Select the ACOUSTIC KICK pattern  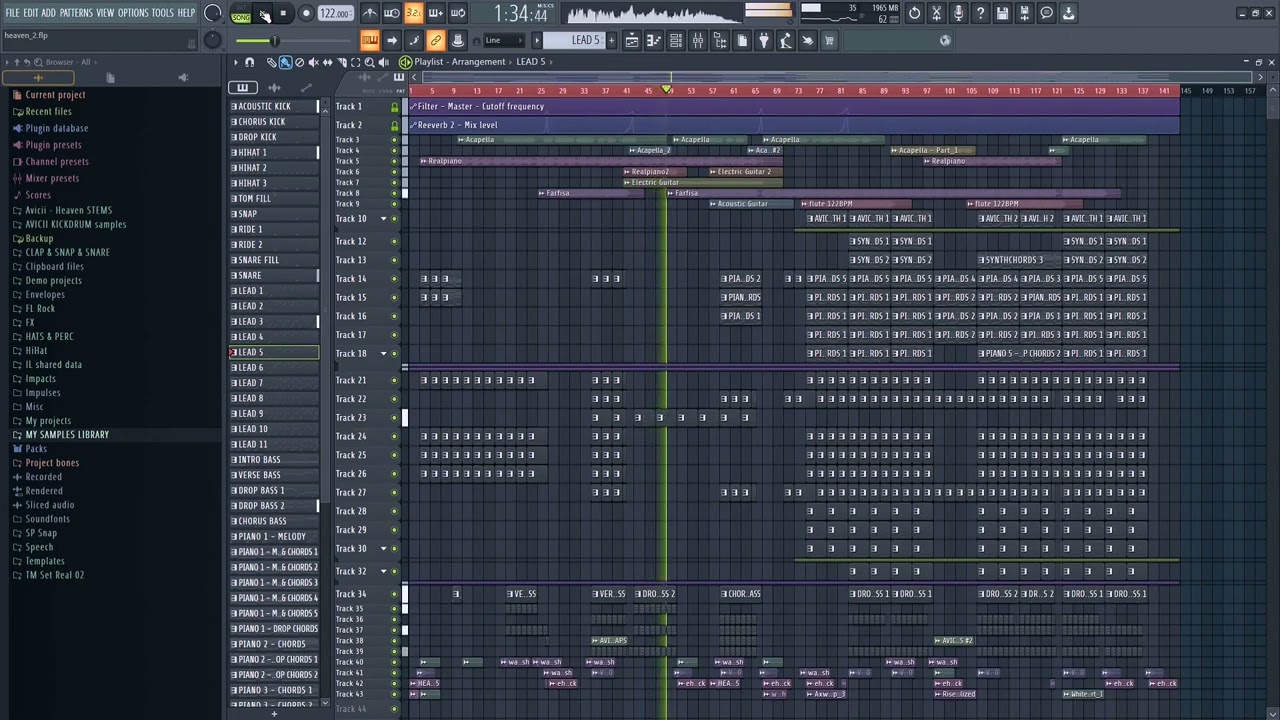[274, 106]
